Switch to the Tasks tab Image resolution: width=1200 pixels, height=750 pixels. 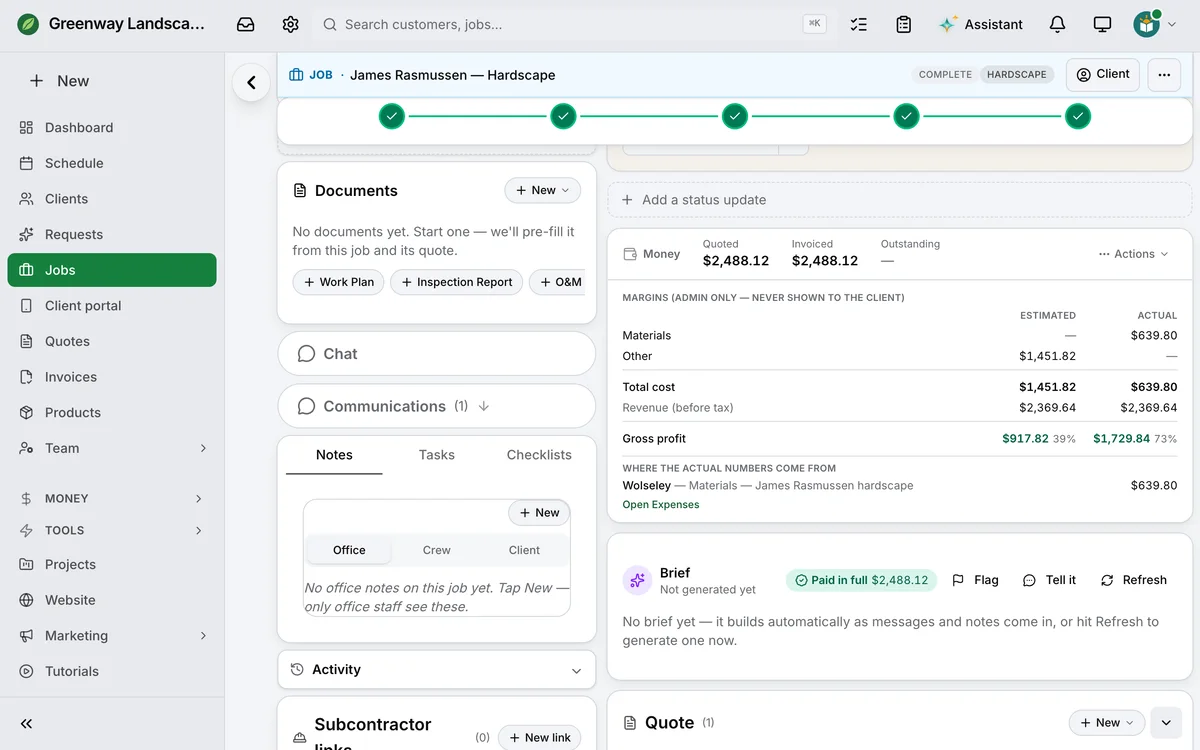tap(437, 455)
